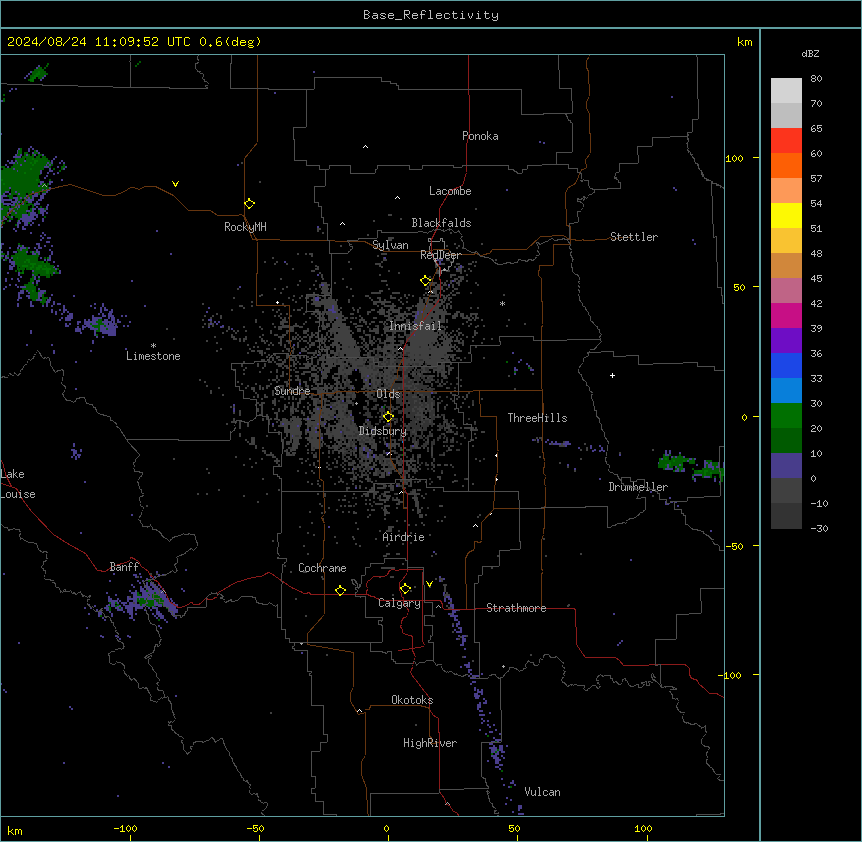Click the white asterisk marker east of Innisfail
The width and height of the screenshot is (862, 842).
coord(502,303)
